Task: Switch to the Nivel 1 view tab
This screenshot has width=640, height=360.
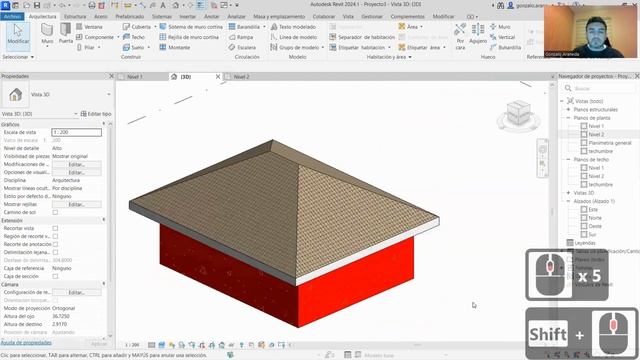Action: point(135,77)
